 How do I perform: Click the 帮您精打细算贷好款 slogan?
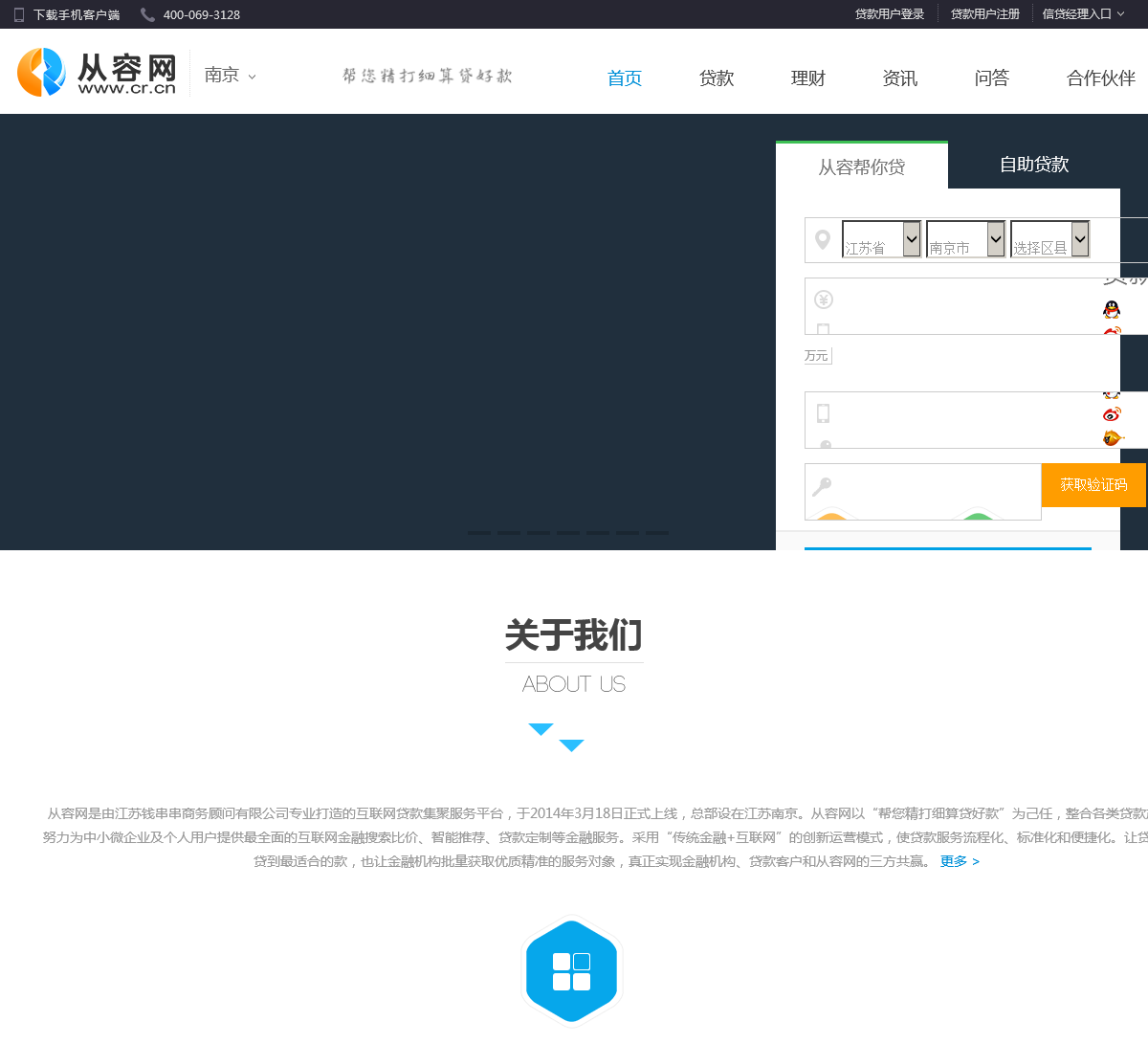click(428, 76)
